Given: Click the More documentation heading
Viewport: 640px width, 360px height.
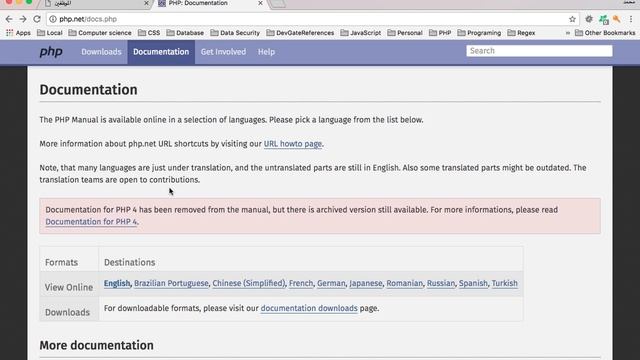Looking at the screenshot, I should click(x=97, y=345).
